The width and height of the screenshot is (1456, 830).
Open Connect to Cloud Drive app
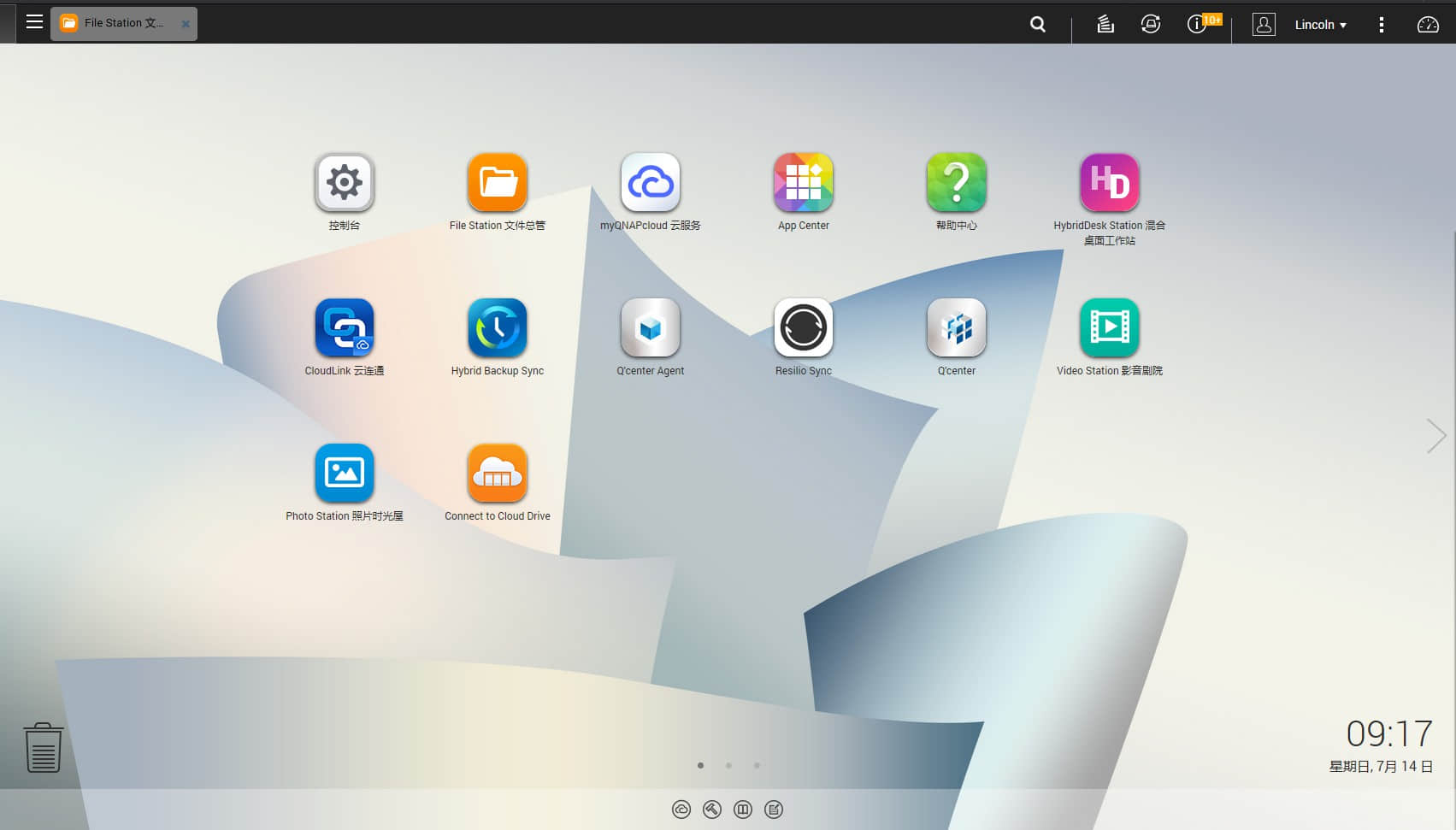[498, 473]
